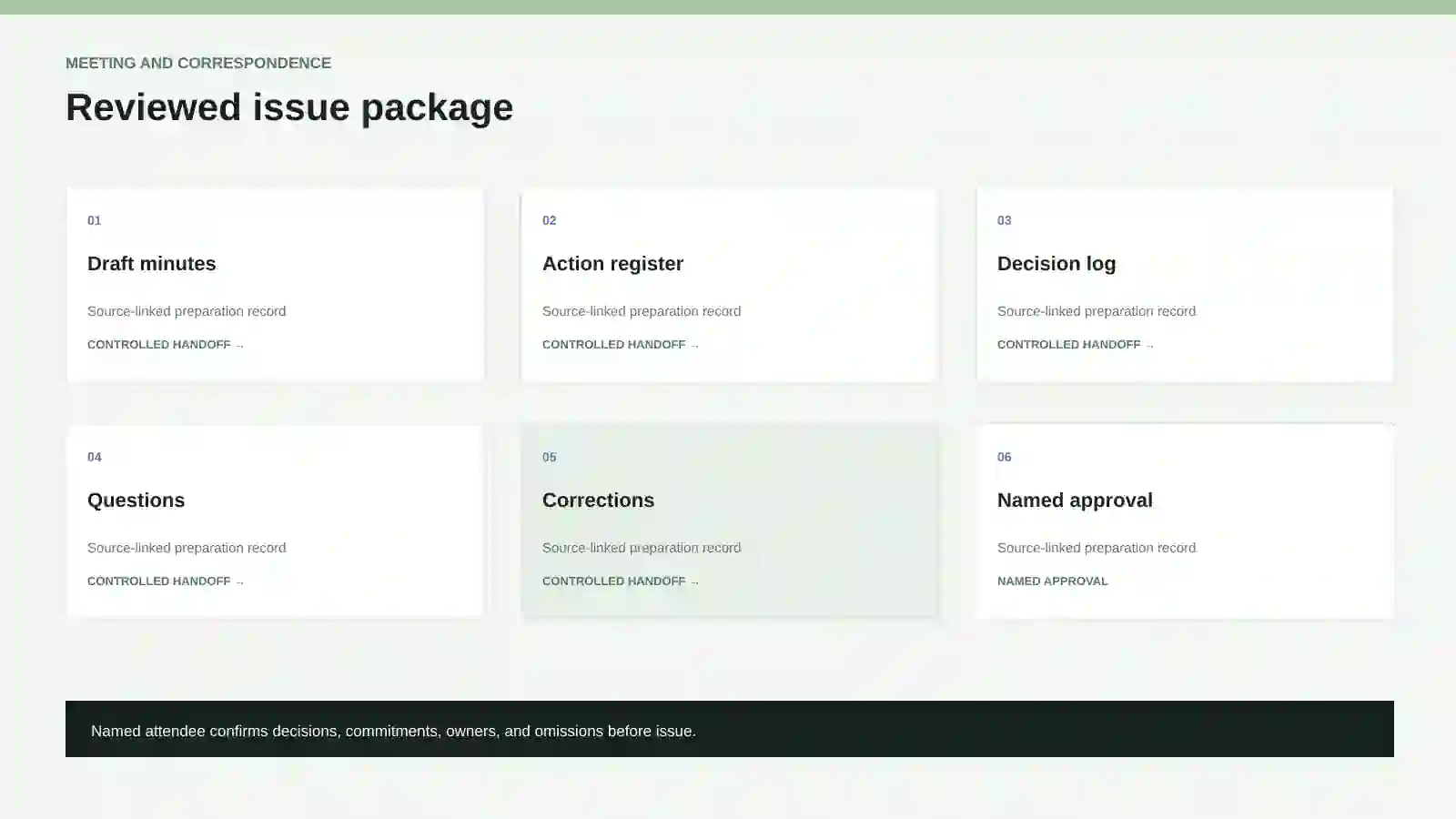1456x819 pixels.
Task: Follow Controlled Handoff link under Corrections
Action: coord(621,581)
